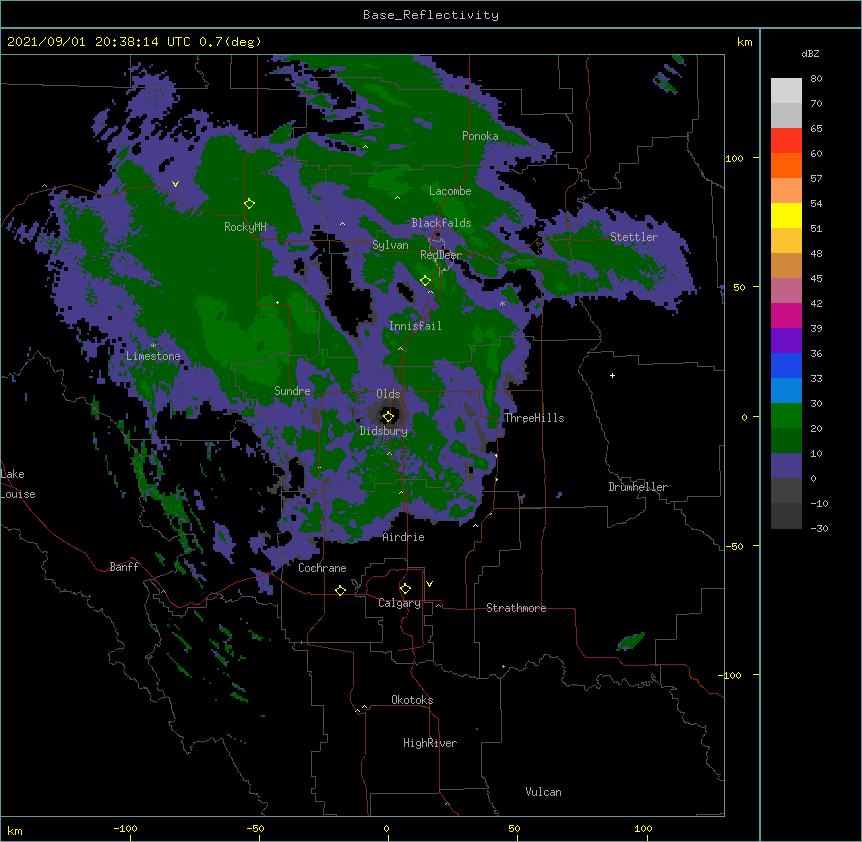Click the Lacombe city label
The image size is (862, 842).
450,191
